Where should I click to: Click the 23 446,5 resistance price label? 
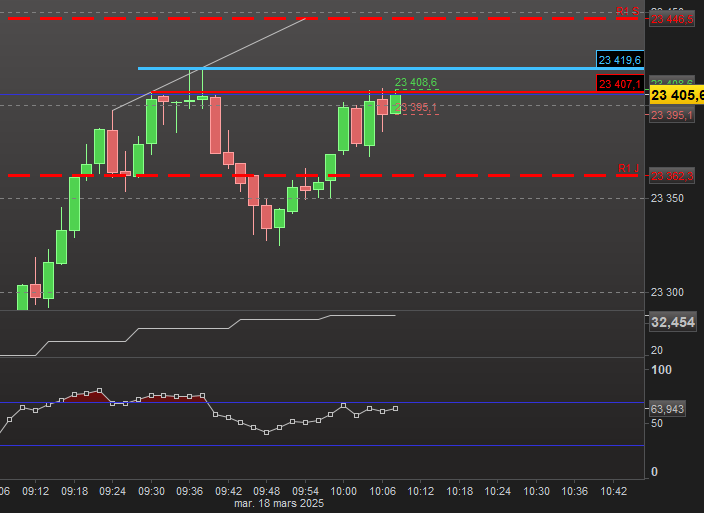(672, 19)
